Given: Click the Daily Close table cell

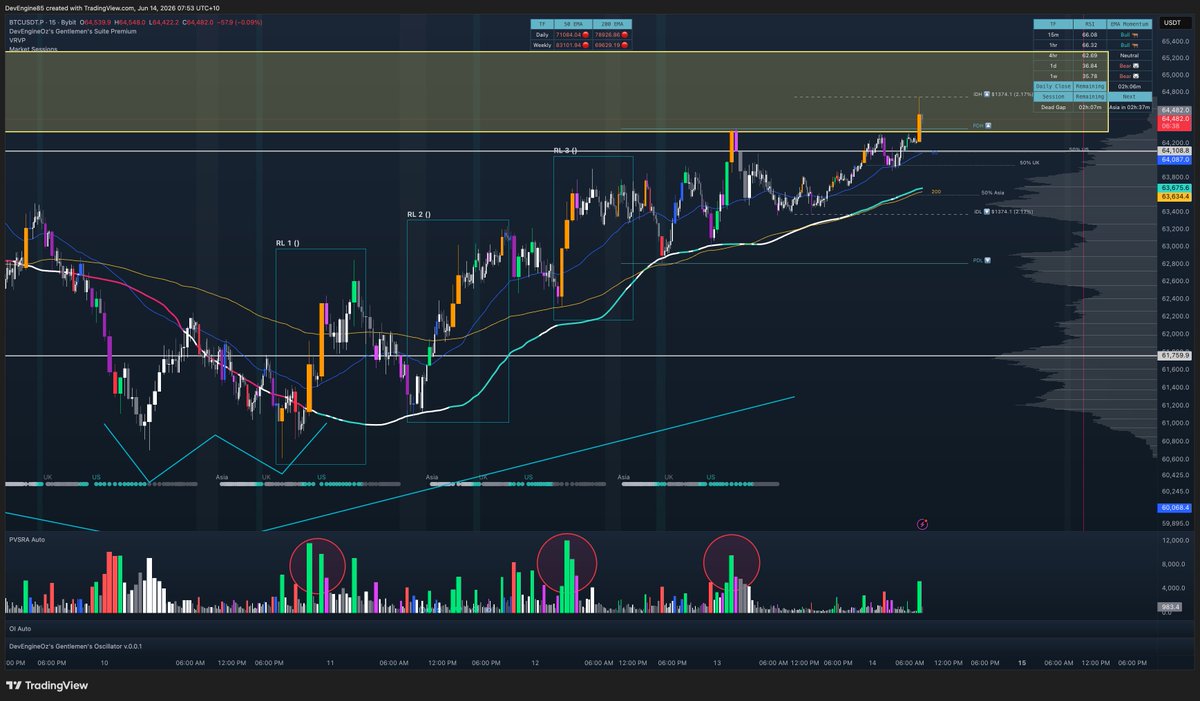Looking at the screenshot, I should pyautogui.click(x=1053, y=86).
